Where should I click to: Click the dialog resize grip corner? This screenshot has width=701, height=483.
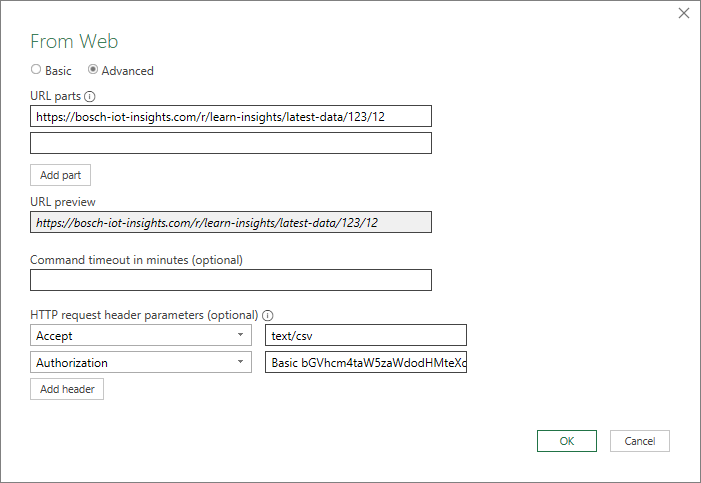click(x=694, y=476)
